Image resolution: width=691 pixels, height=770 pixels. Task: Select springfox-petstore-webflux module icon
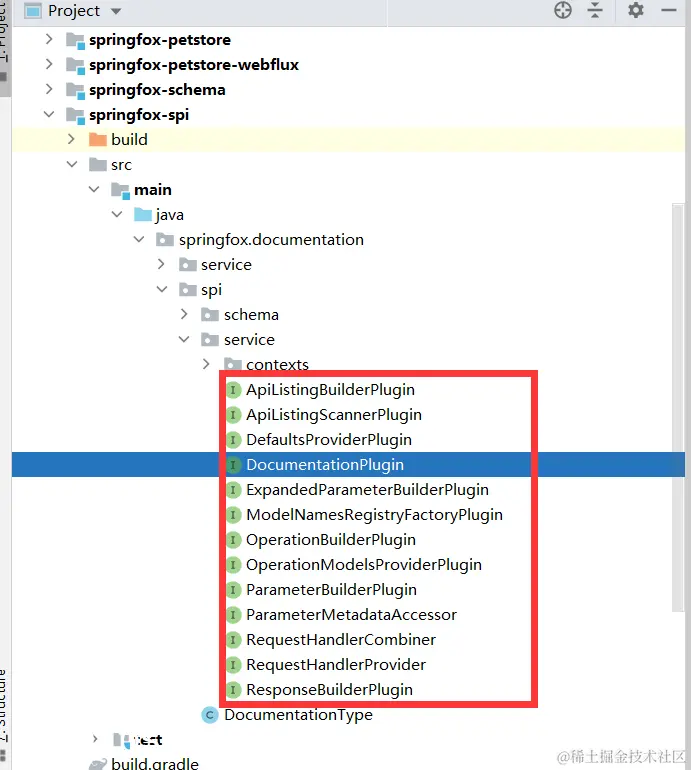tap(75, 65)
